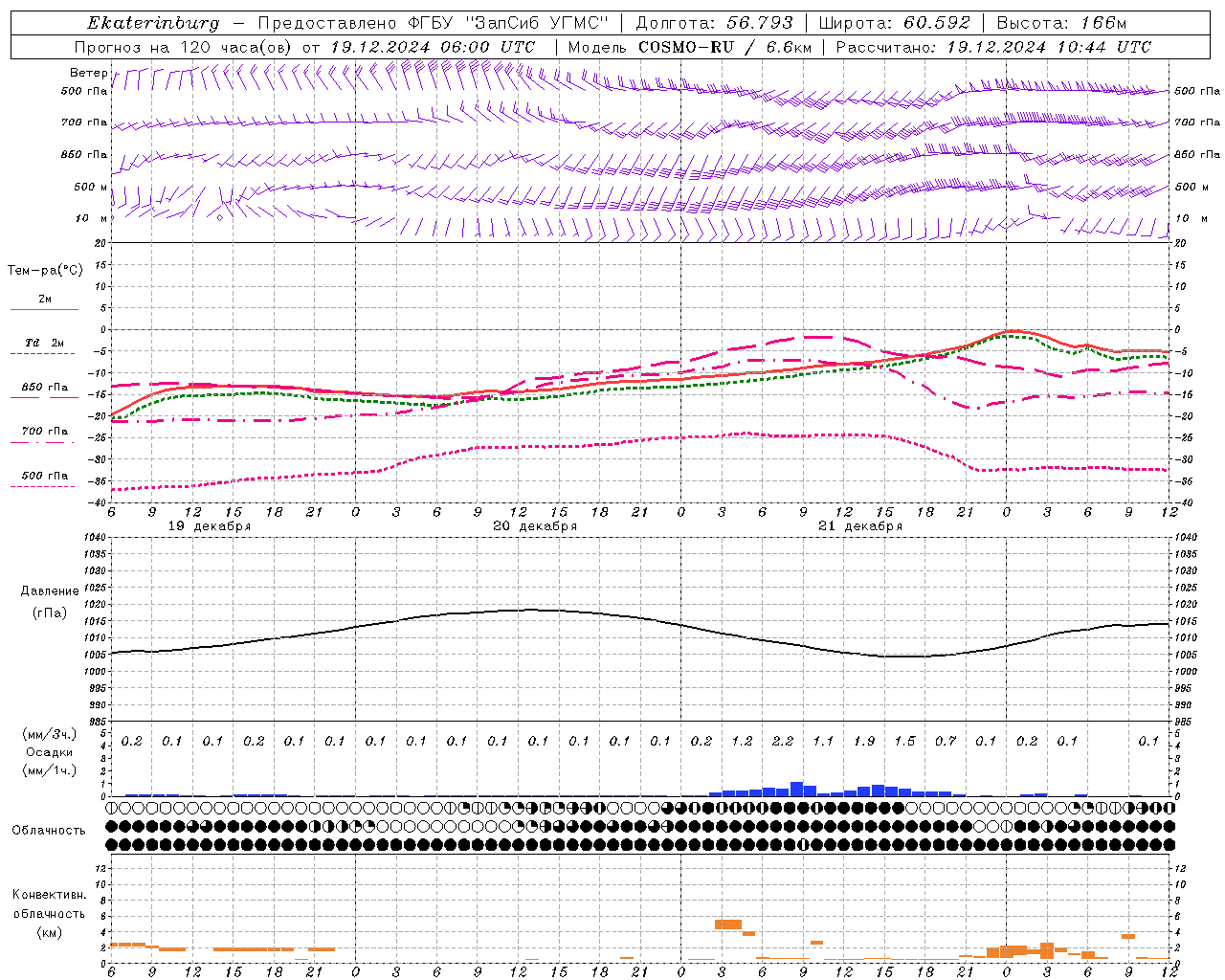Click the 'Ветер' wind panel label
Screen dimensions: 1225x980
89,73
